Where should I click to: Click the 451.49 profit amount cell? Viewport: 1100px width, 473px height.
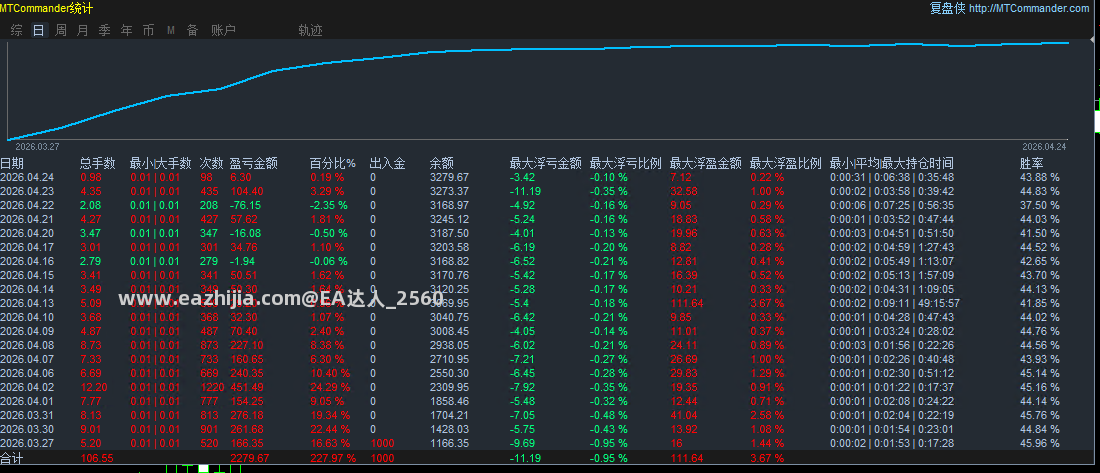point(246,387)
